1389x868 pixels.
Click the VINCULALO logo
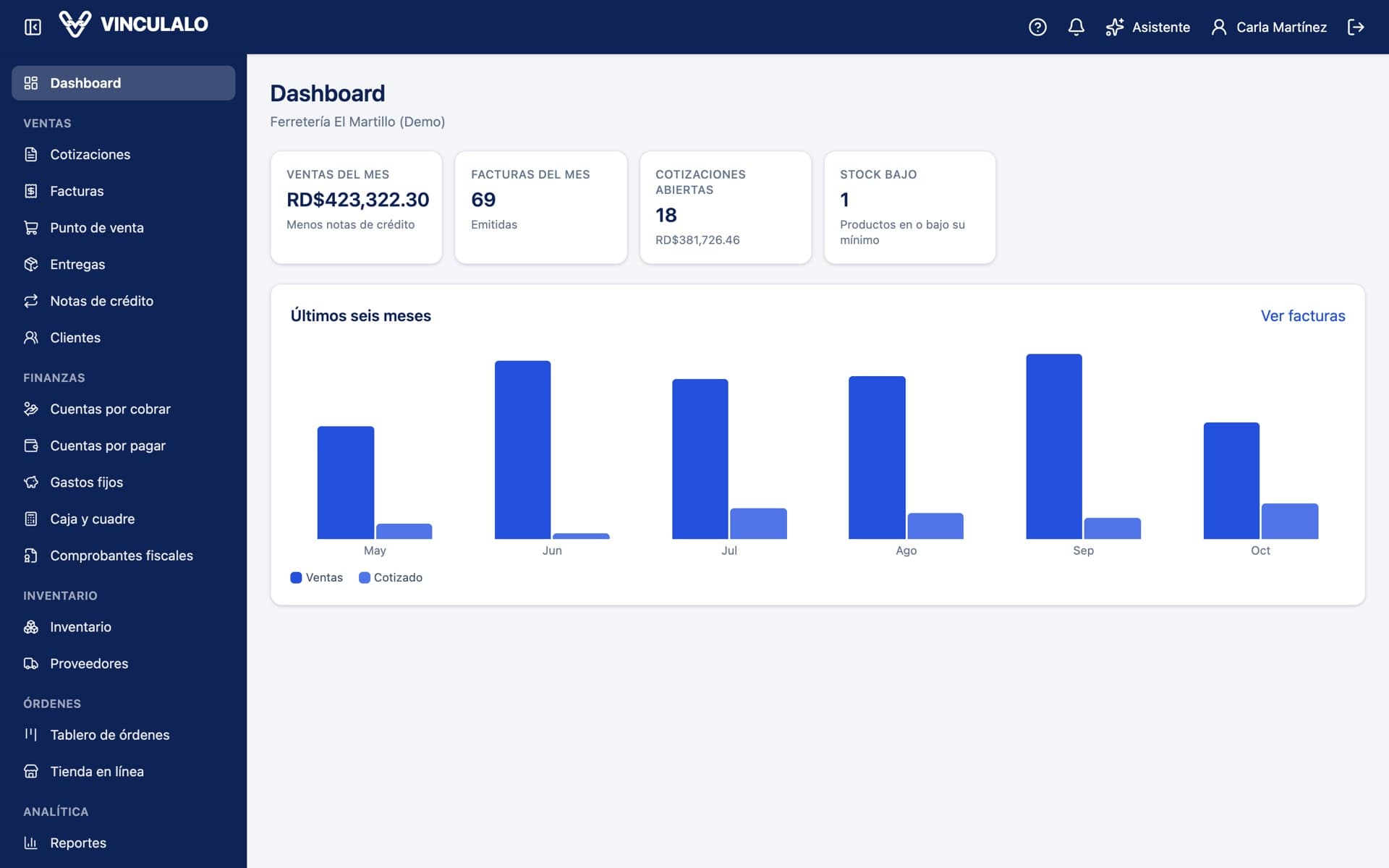[x=133, y=24]
